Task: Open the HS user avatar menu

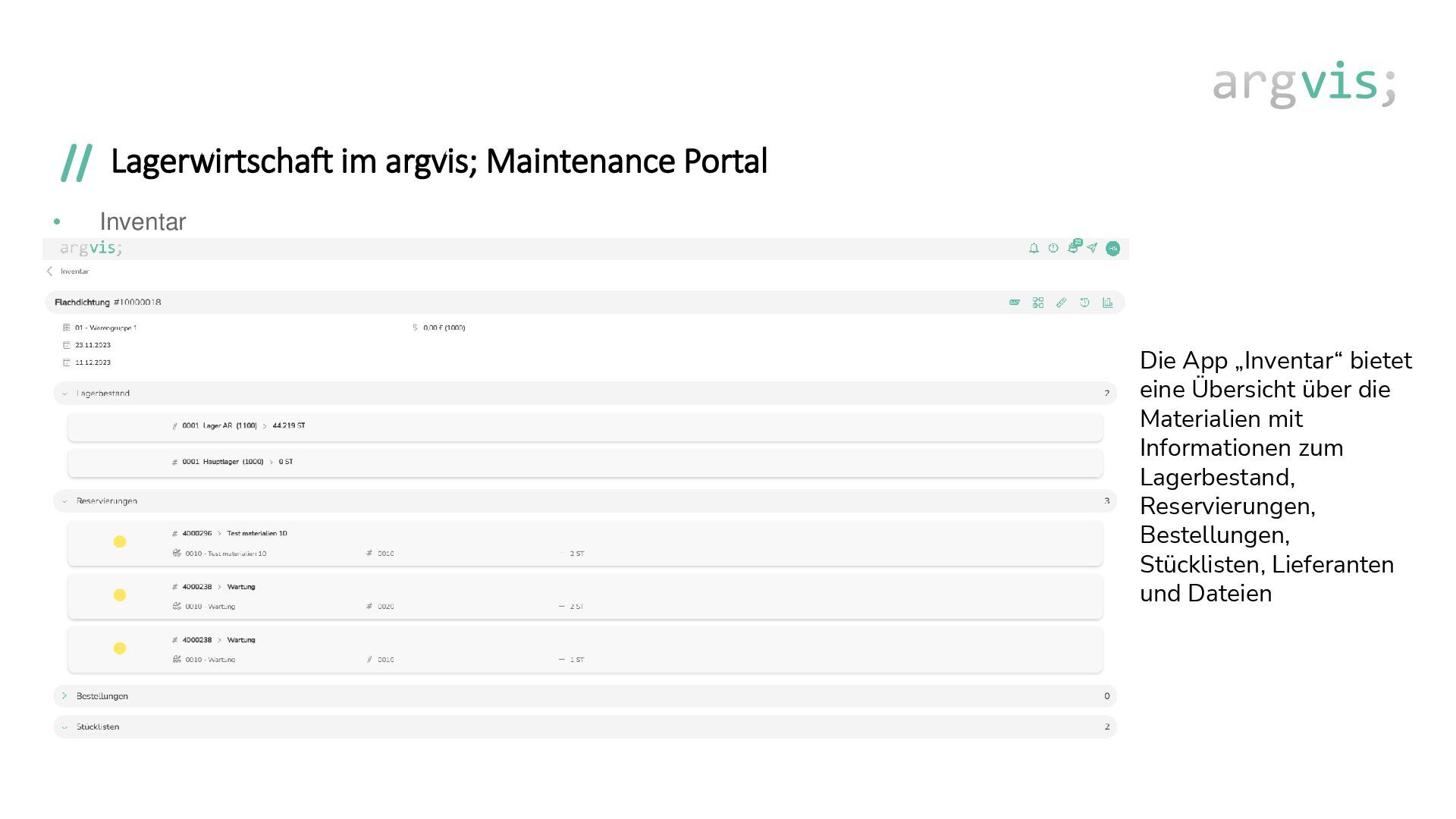Action: [x=1112, y=248]
